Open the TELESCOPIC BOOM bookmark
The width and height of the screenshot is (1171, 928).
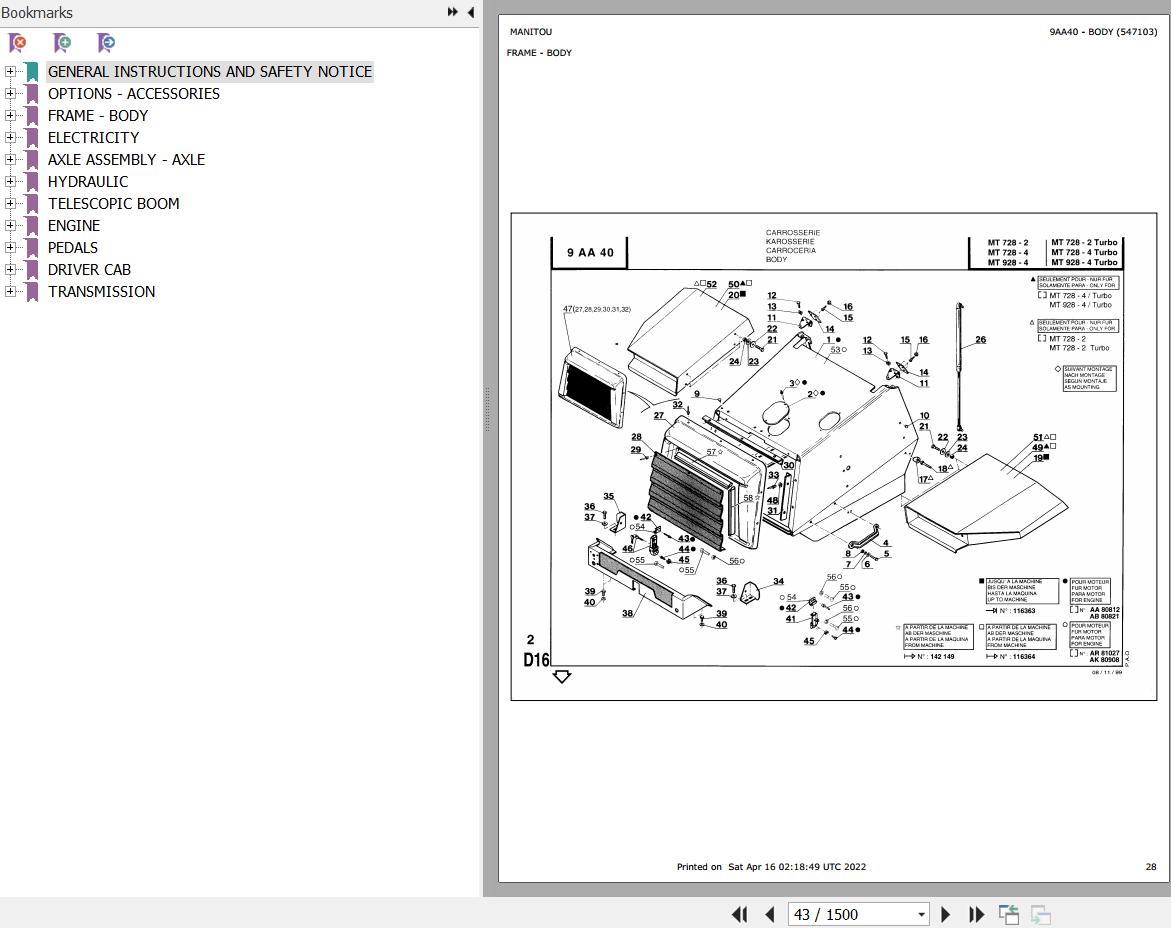tap(114, 204)
